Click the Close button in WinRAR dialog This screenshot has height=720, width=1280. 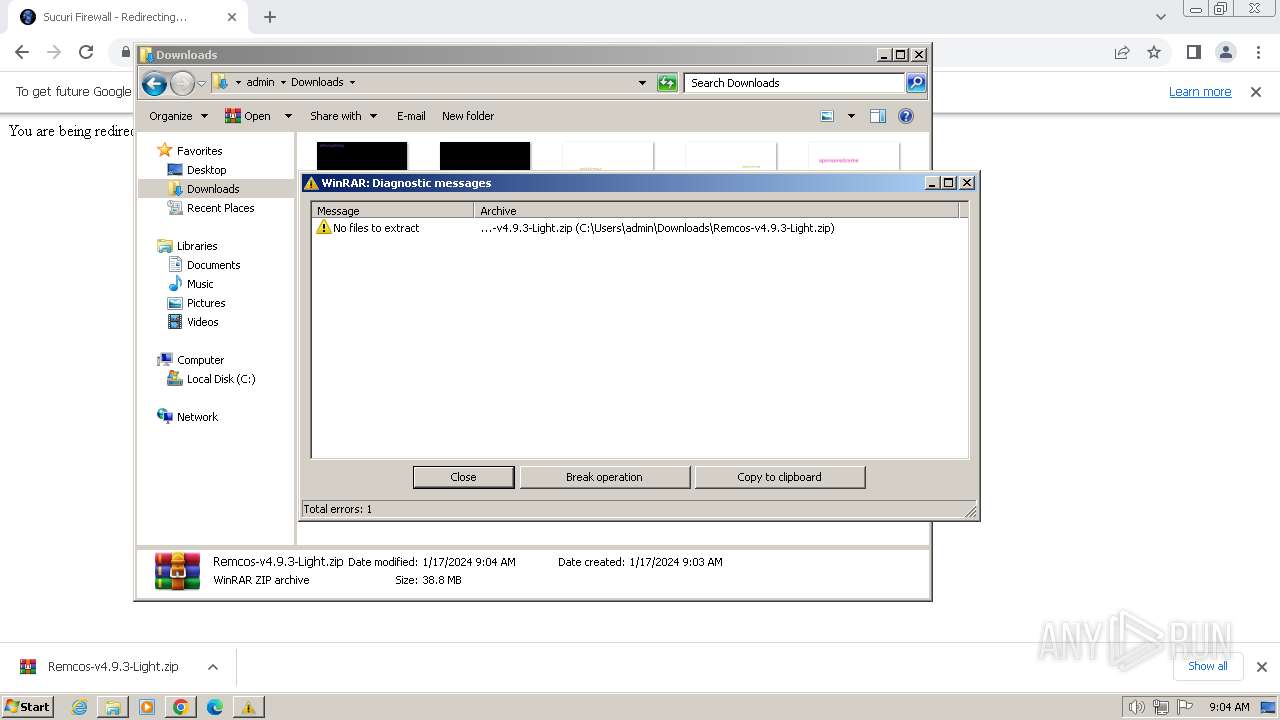[463, 477]
